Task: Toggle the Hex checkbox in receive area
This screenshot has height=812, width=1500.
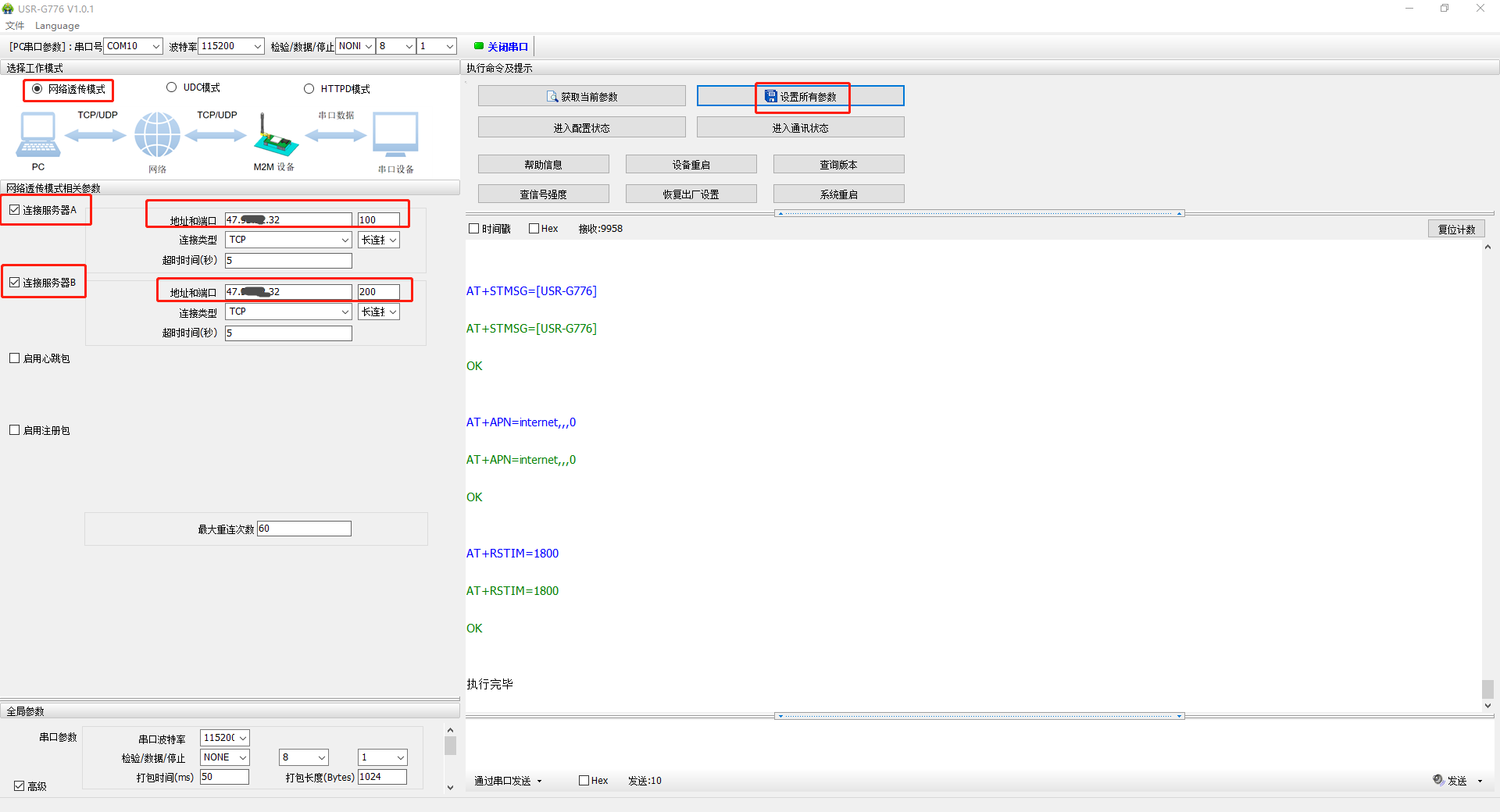Action: tap(534, 229)
